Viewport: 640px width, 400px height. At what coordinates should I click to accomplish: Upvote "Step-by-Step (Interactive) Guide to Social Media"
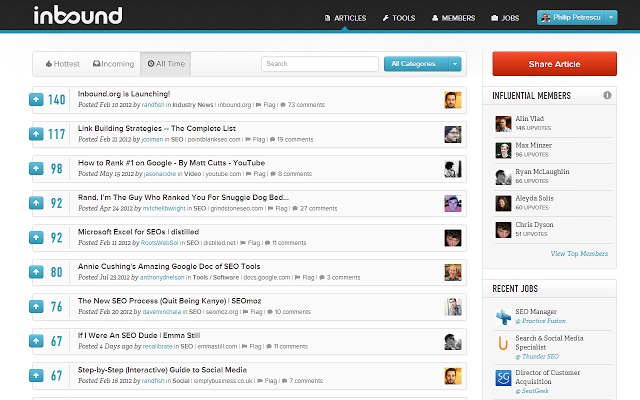tap(36, 375)
